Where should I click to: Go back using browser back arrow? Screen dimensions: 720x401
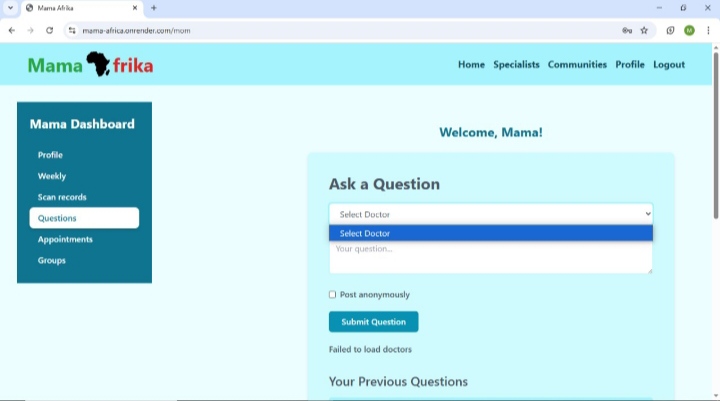pos(12,30)
